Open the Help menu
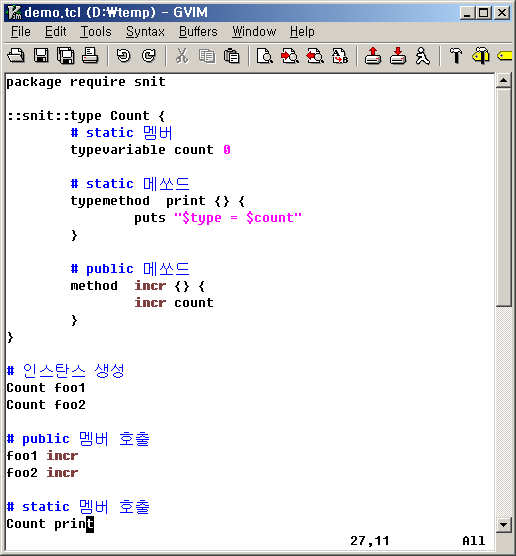The width and height of the screenshot is (516, 556). [x=302, y=32]
